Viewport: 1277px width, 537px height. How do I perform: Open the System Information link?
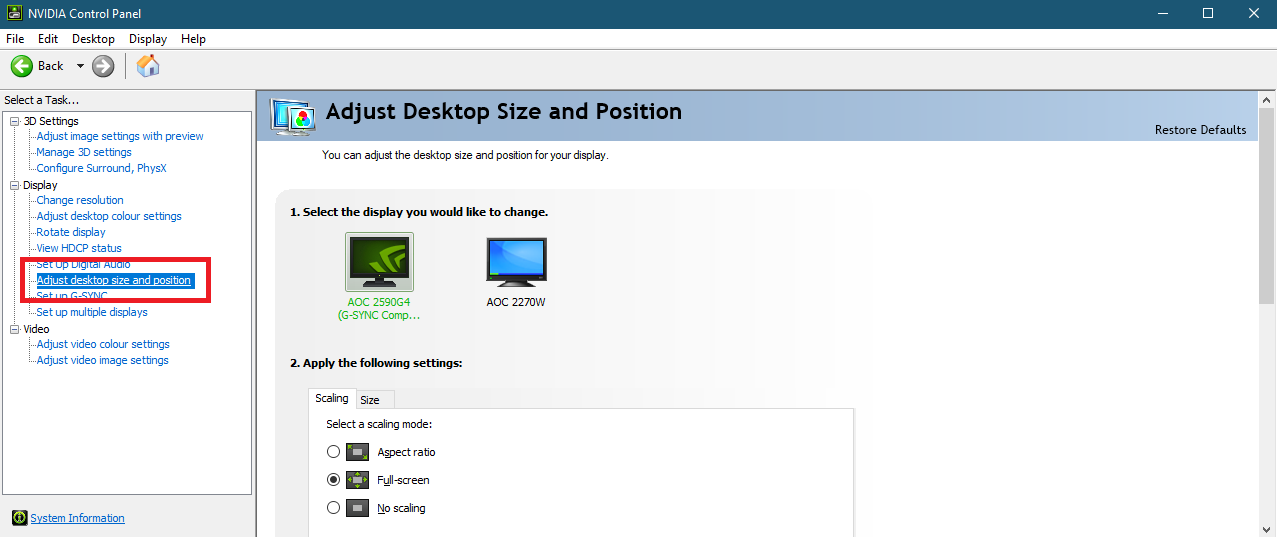click(x=78, y=518)
